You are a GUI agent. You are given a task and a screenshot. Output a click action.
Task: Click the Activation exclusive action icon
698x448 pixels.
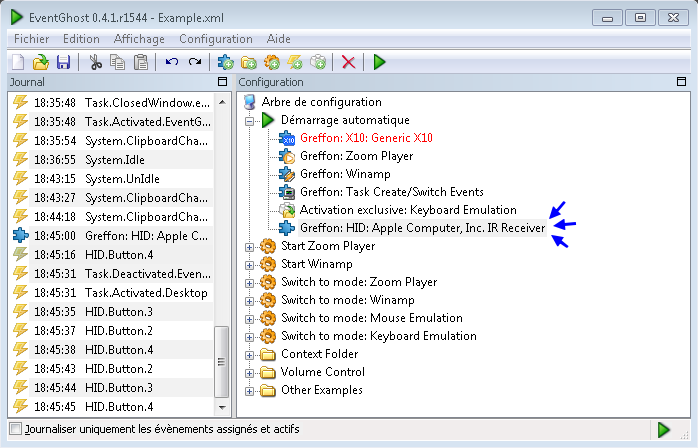(287, 210)
